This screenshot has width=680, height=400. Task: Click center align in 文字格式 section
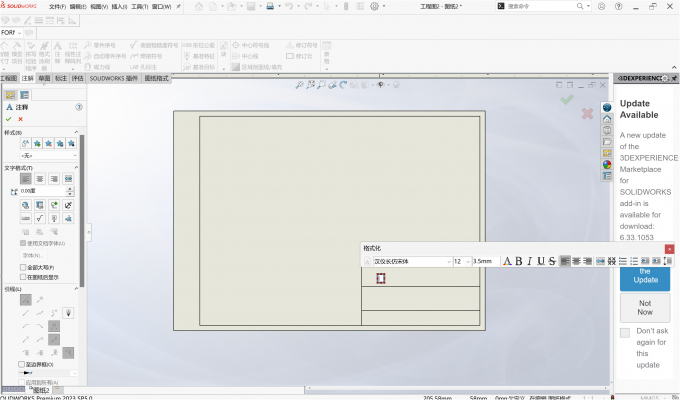tap(40, 178)
